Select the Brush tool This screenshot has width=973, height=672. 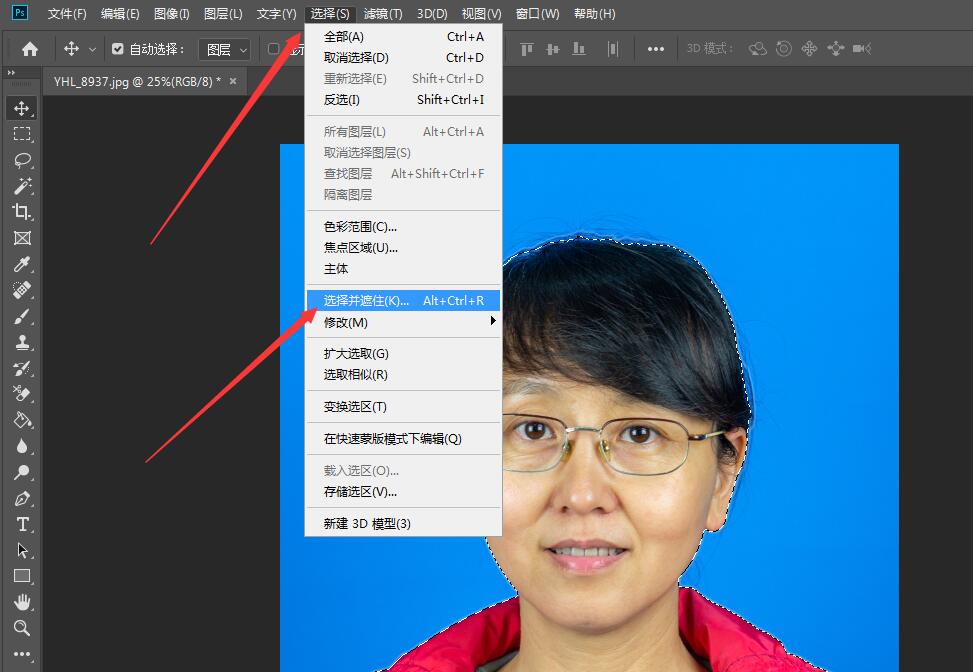(22, 316)
